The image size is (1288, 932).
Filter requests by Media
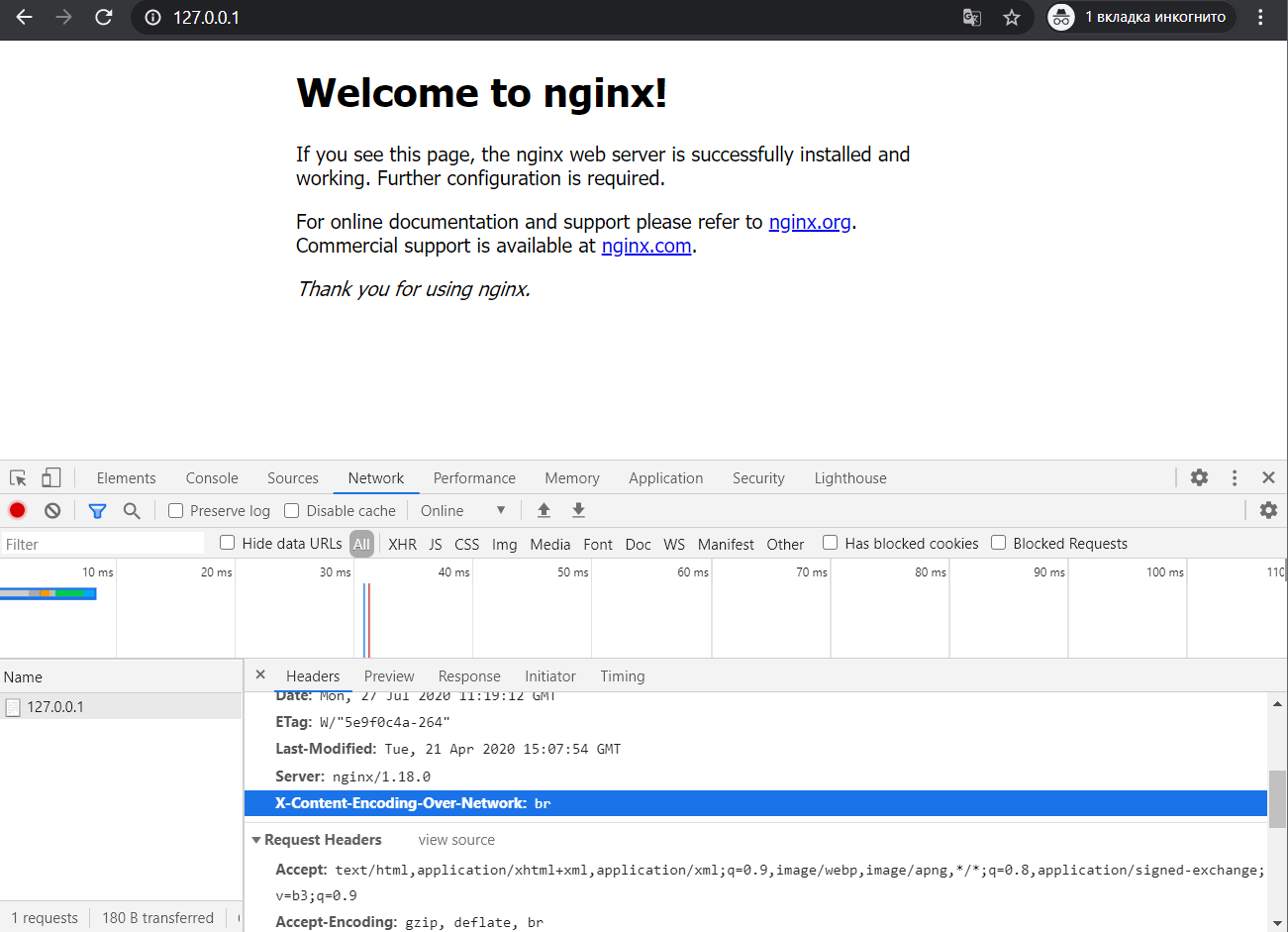pyautogui.click(x=550, y=544)
